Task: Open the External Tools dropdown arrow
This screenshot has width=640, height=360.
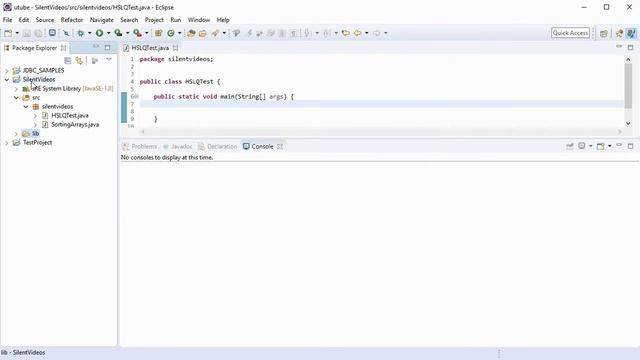Action: point(147,33)
